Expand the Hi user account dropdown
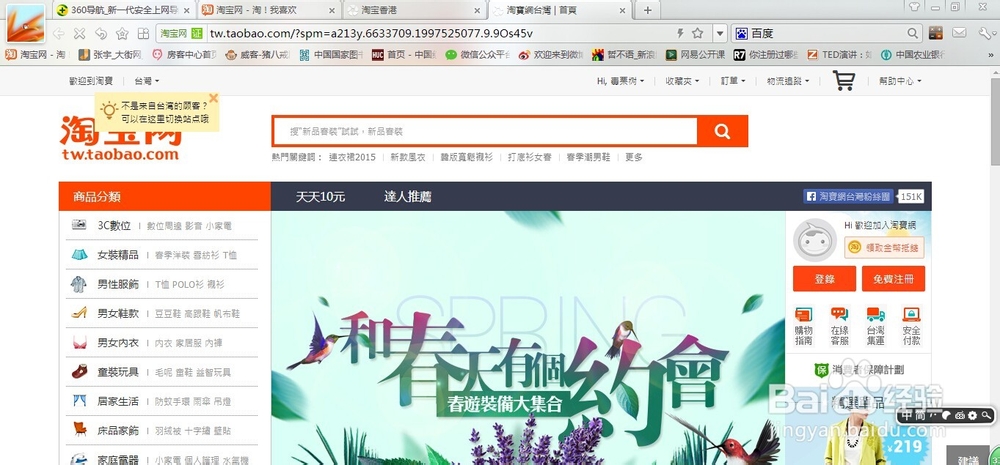The image size is (1000, 465). pos(621,81)
